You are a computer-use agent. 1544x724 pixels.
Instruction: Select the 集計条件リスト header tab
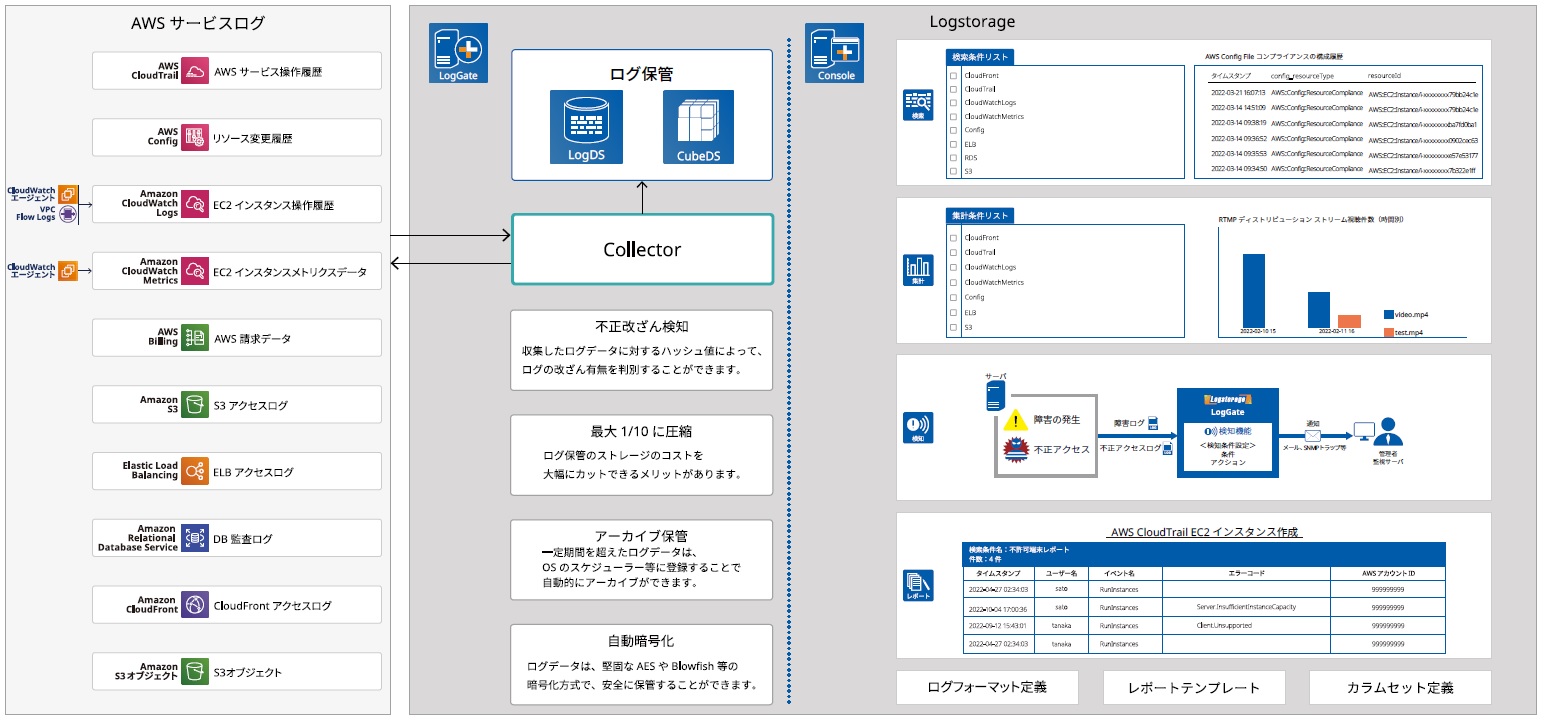pyautogui.click(x=980, y=216)
